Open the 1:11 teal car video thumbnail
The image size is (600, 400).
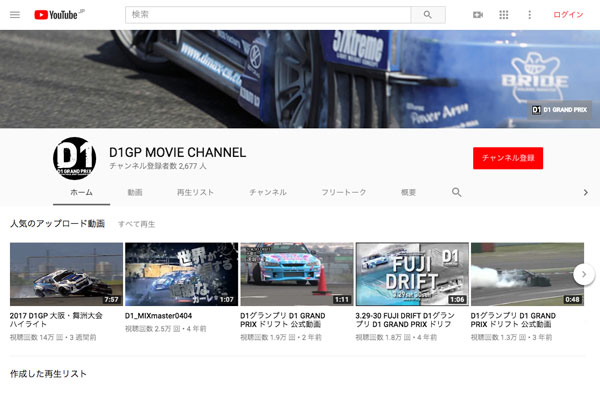(297, 274)
